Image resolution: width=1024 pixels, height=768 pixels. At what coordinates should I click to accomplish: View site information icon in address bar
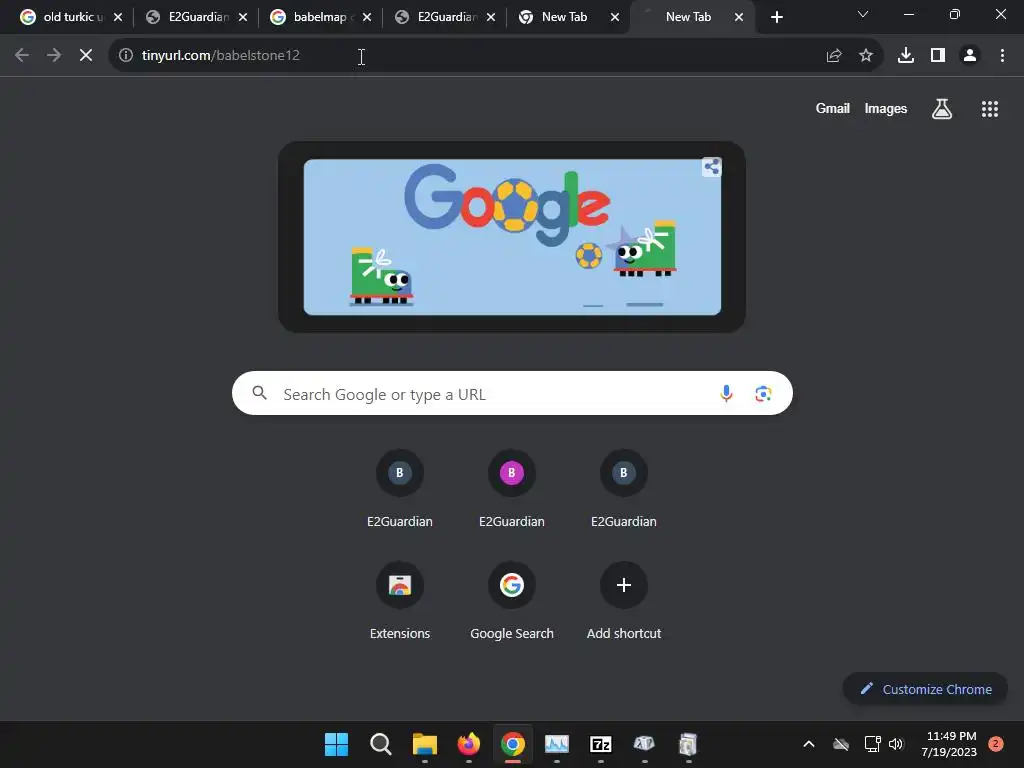pyautogui.click(x=126, y=56)
